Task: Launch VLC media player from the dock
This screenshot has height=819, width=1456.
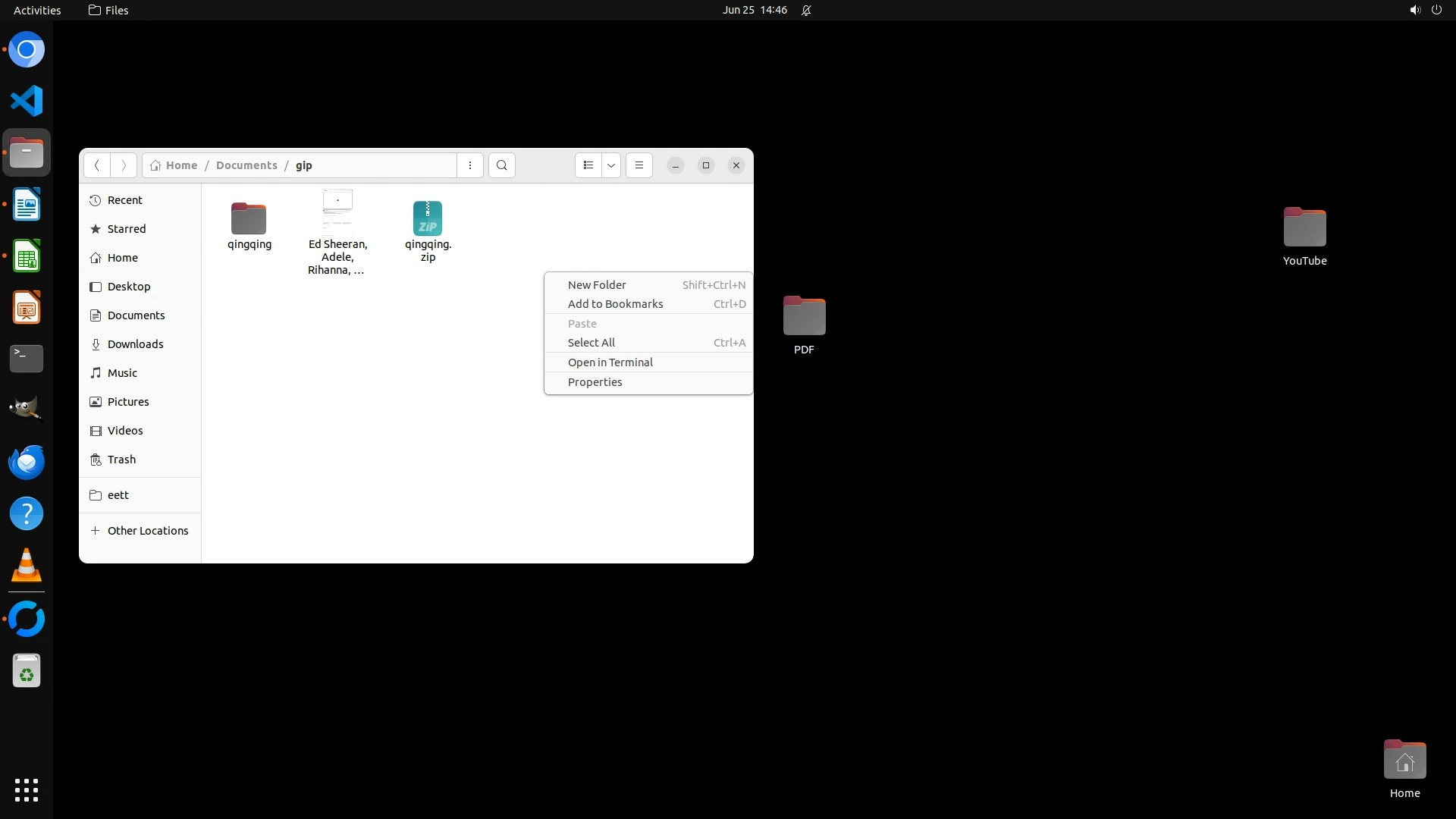Action: point(27,566)
